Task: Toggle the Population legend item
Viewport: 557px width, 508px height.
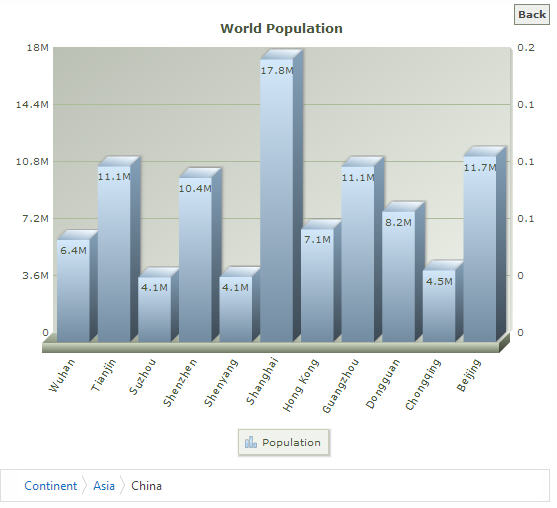Action: (283, 442)
